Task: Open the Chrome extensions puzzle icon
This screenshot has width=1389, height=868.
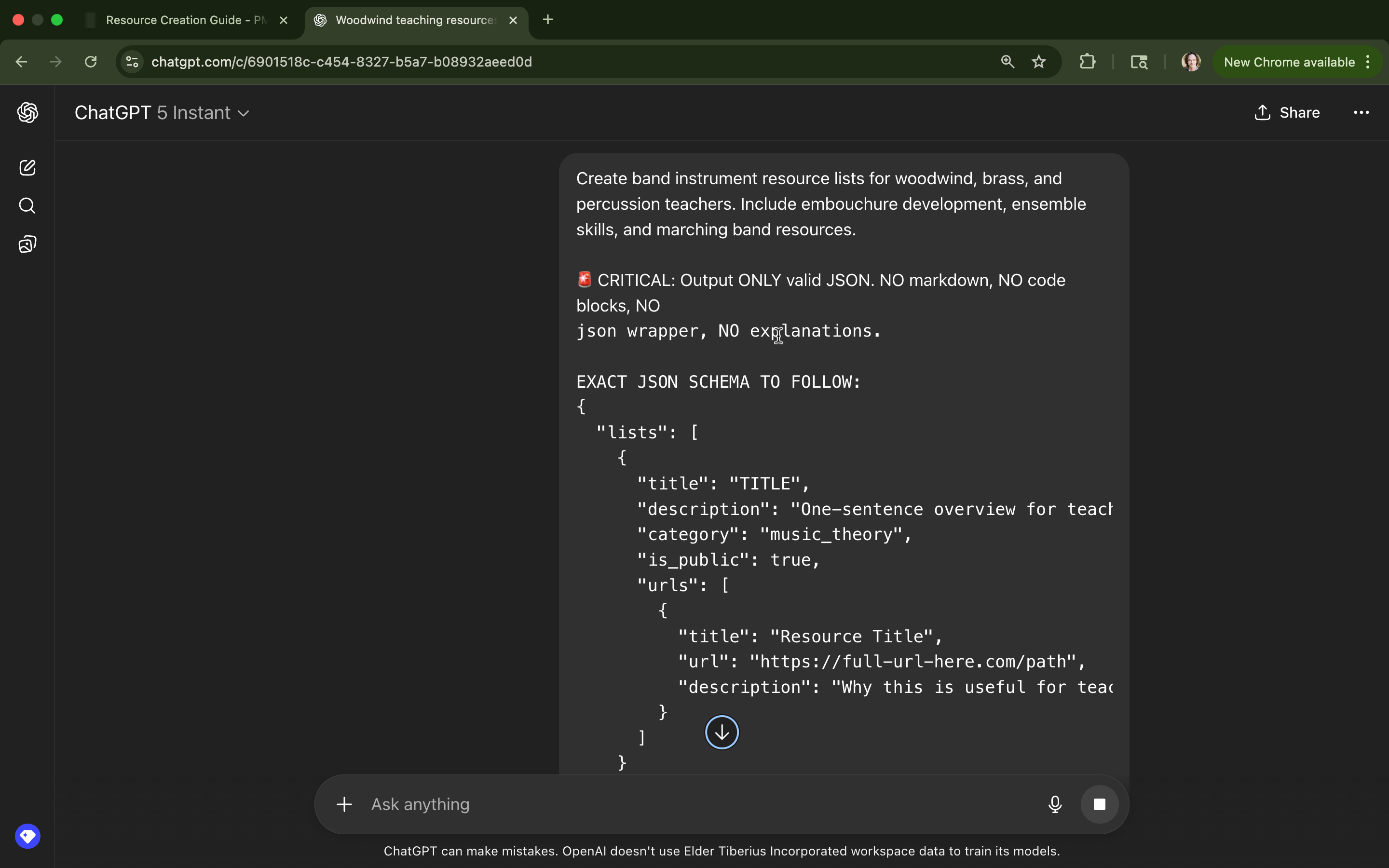Action: [x=1087, y=62]
